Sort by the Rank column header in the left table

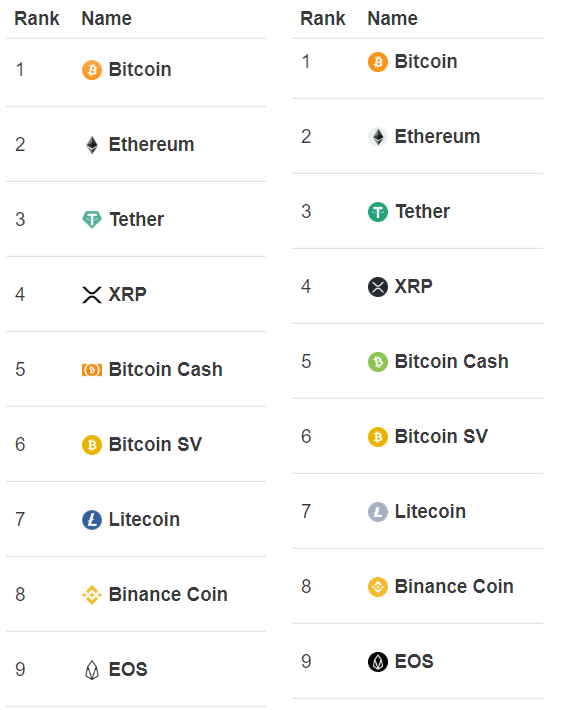click(x=37, y=19)
